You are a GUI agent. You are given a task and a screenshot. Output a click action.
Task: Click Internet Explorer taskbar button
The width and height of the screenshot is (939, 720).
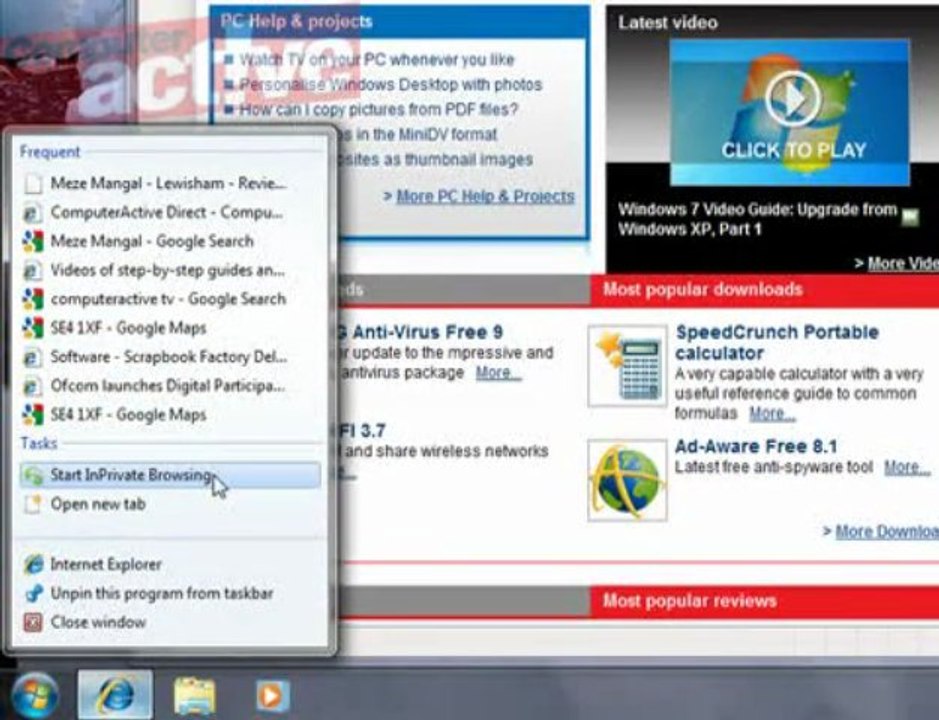115,695
